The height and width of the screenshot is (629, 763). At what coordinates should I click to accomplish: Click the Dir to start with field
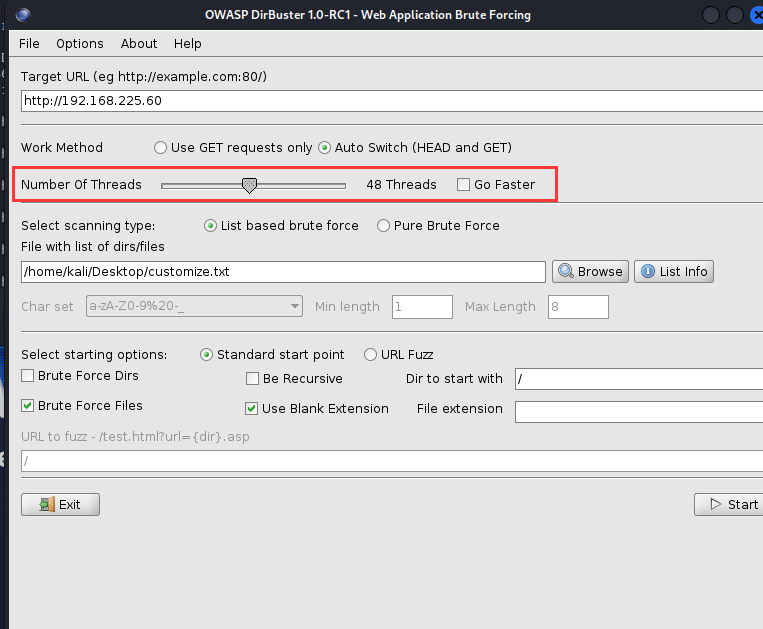point(639,379)
